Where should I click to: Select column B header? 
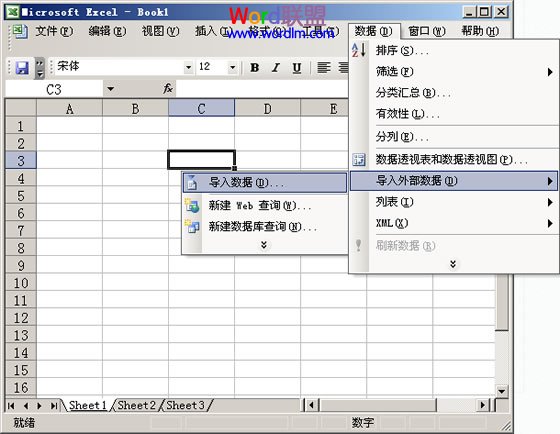[135, 108]
